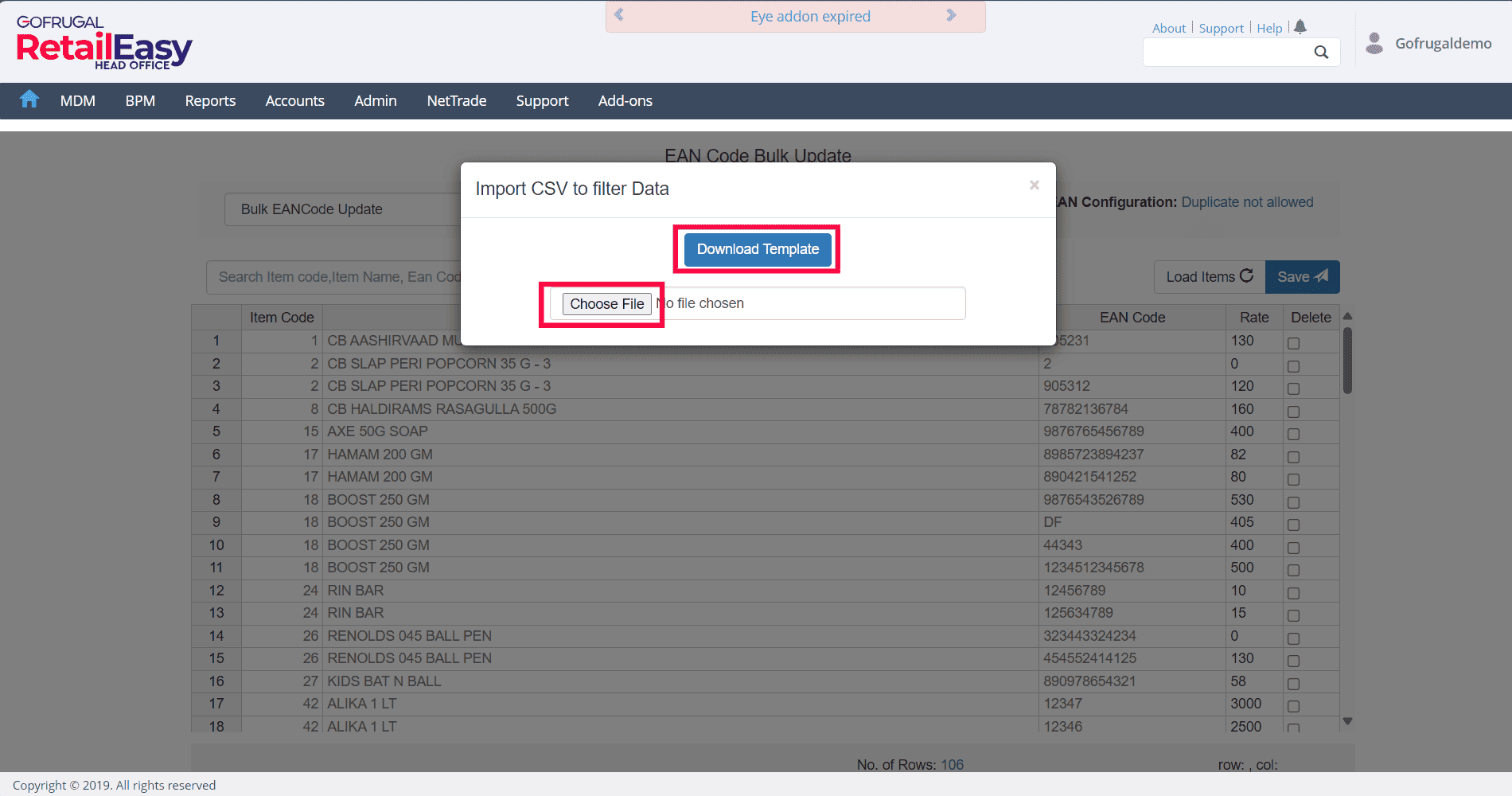Open the Help link

pos(1270,29)
